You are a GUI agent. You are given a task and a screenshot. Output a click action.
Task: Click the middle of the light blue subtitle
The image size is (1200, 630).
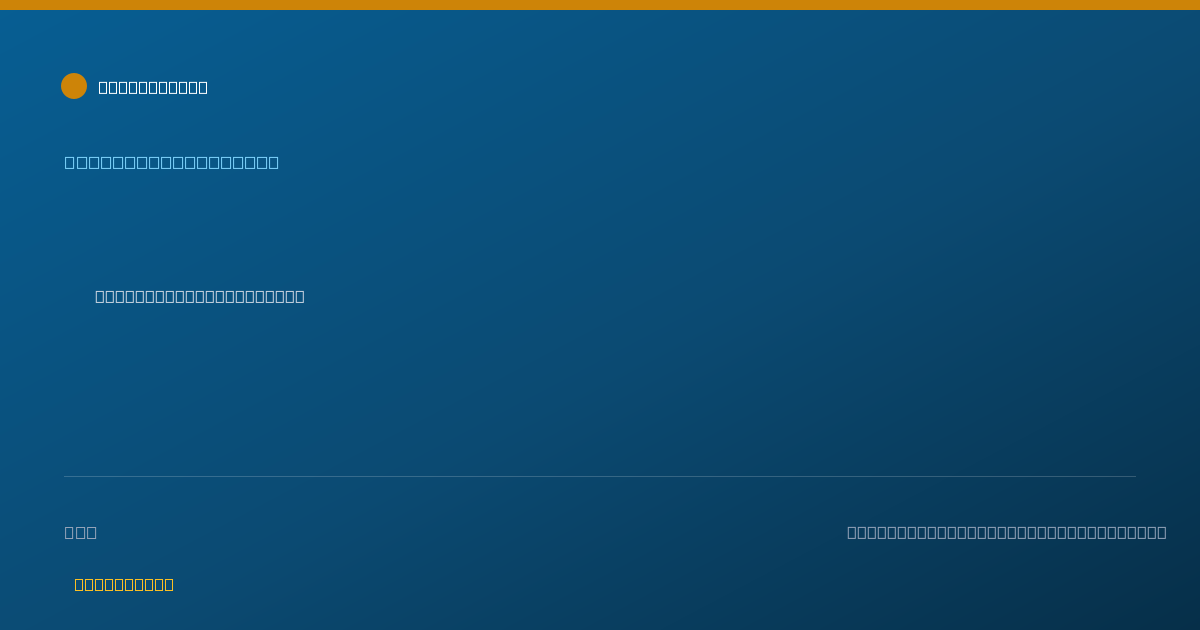172,162
